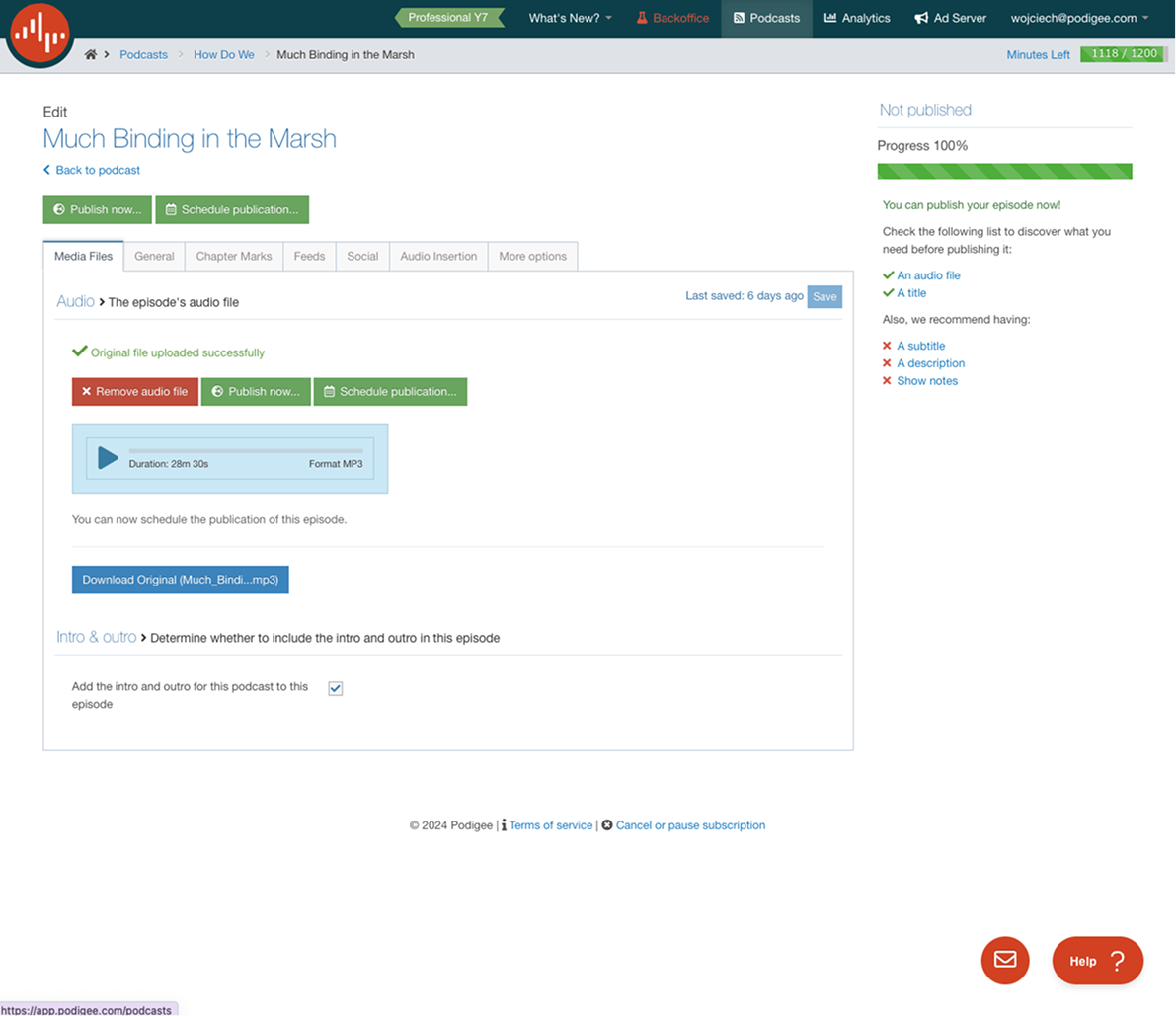Viewport: 1176px width, 1016px height.
Task: Switch to the Feeds tab
Action: [310, 256]
